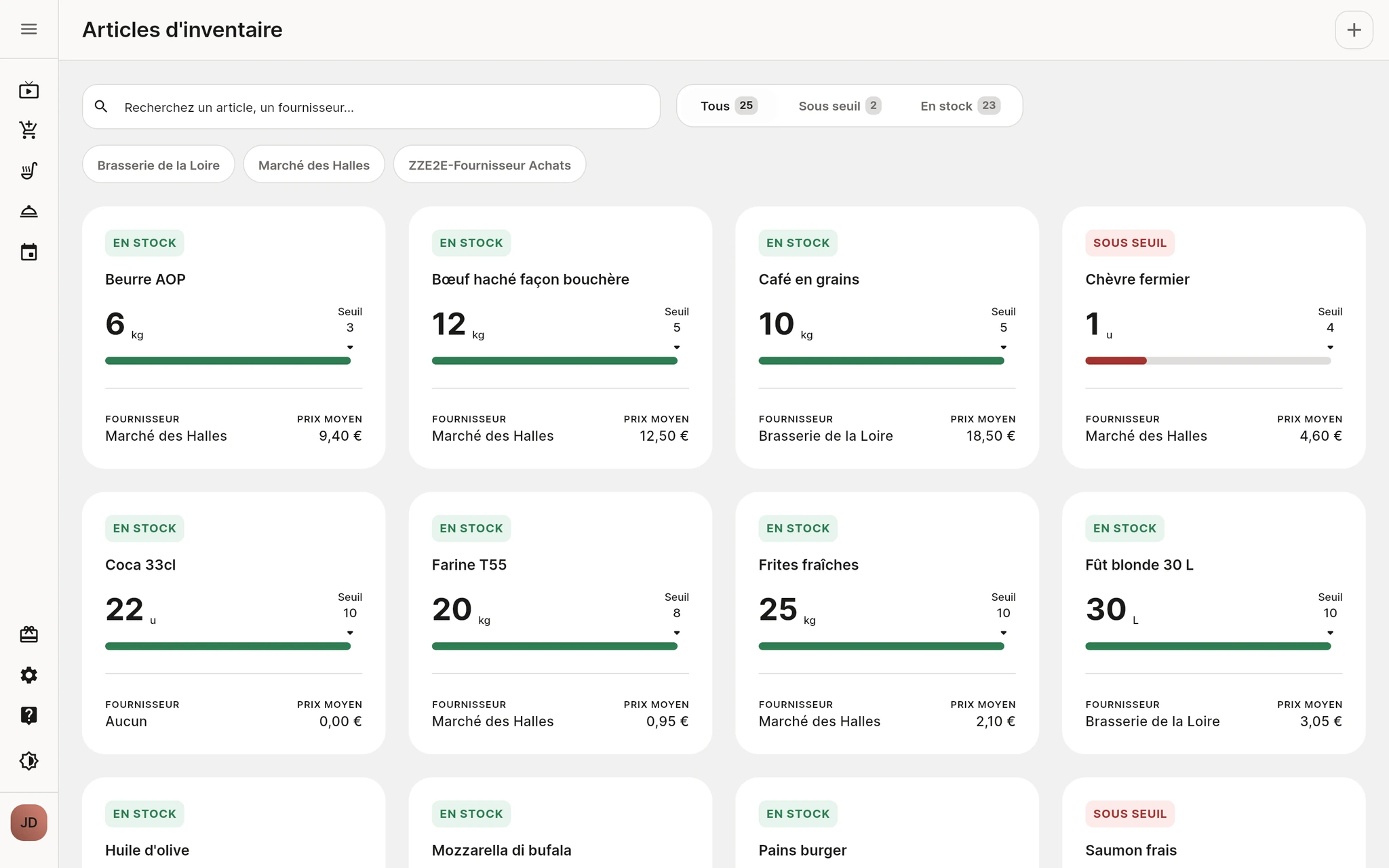Click the SOUS SEUIL badge on Chèvre fermier
Image resolution: width=1389 pixels, height=868 pixels.
[1130, 243]
